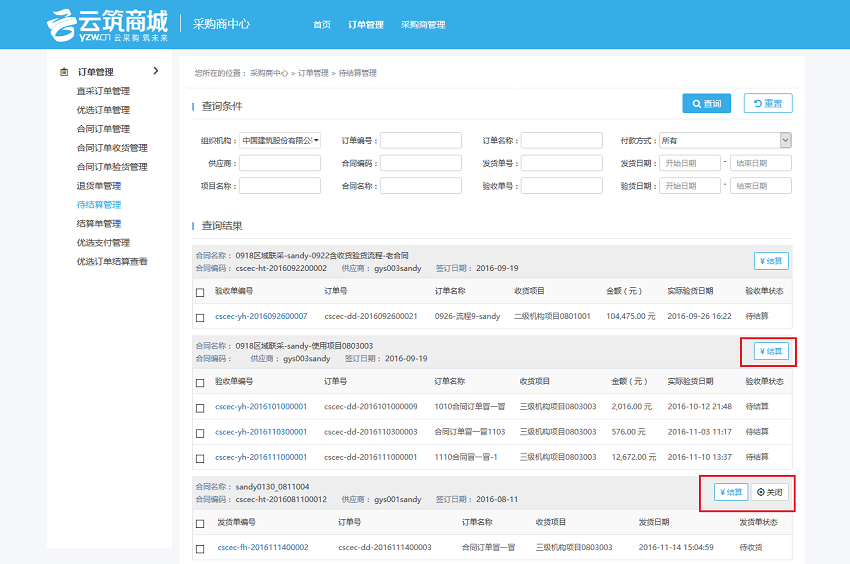Click the 查询 search button
The height and width of the screenshot is (564, 850).
click(x=706, y=103)
